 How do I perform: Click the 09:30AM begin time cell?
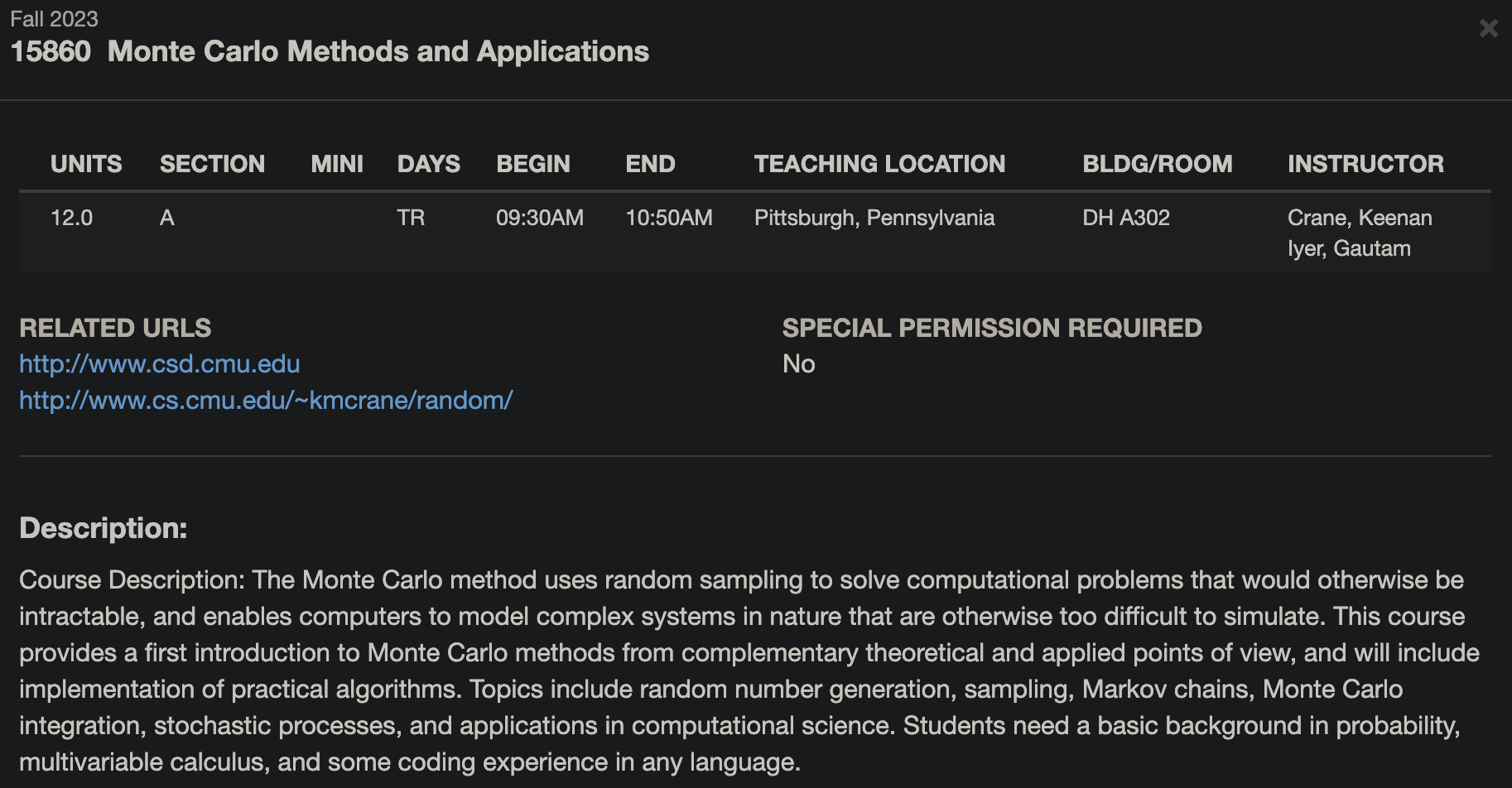(540, 218)
